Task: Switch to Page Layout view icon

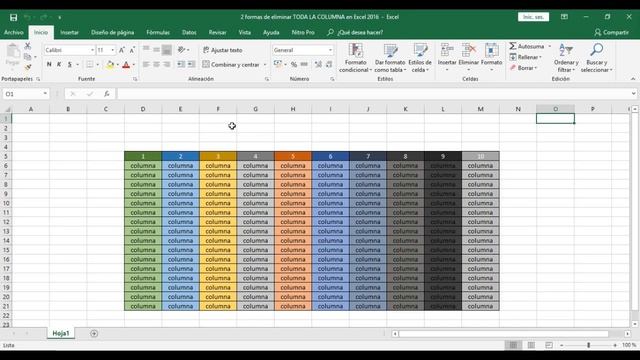Action: click(531, 345)
